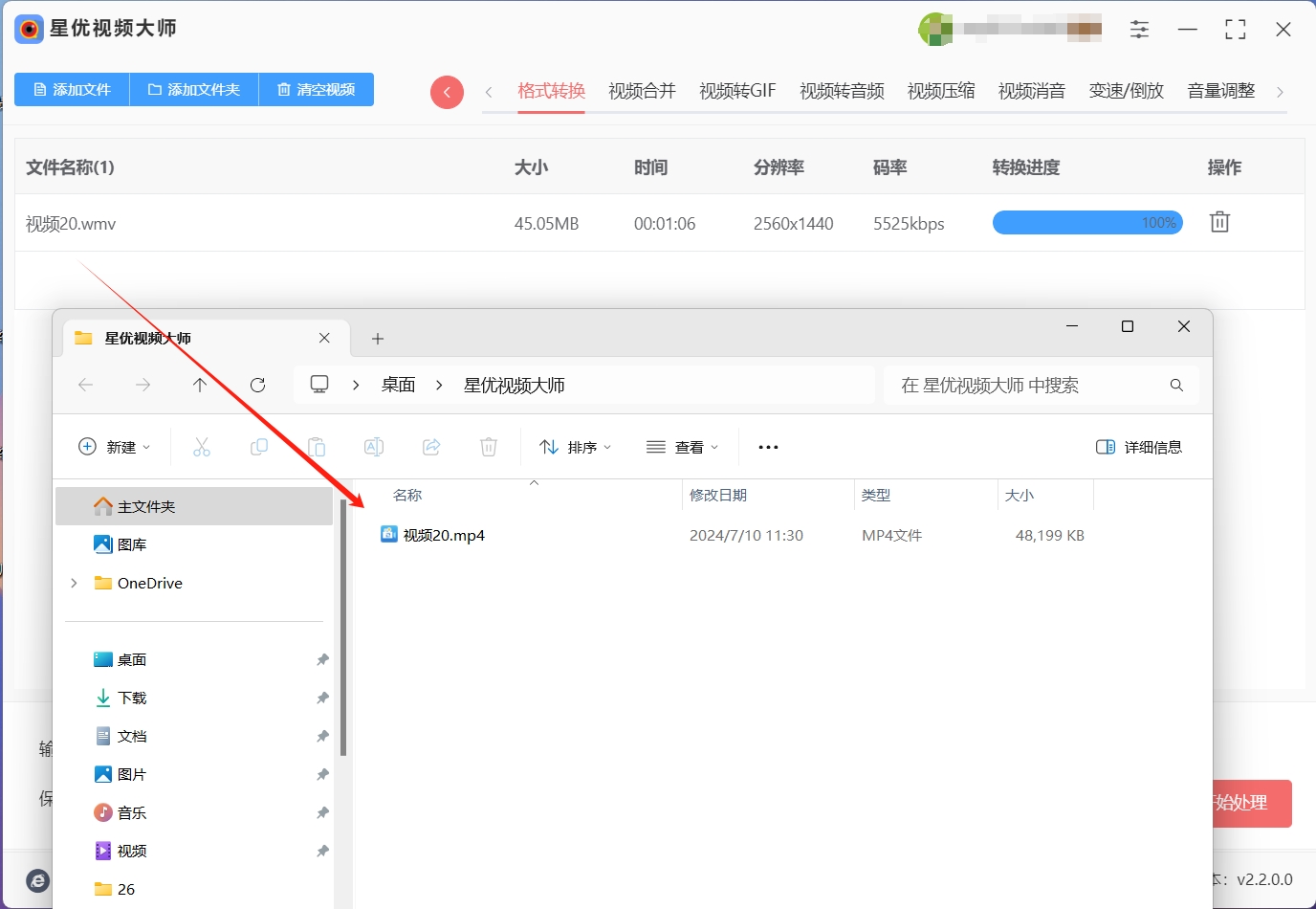Delete 视频20.wmv with the trash icon
The width and height of the screenshot is (1316, 909).
tap(1219, 222)
